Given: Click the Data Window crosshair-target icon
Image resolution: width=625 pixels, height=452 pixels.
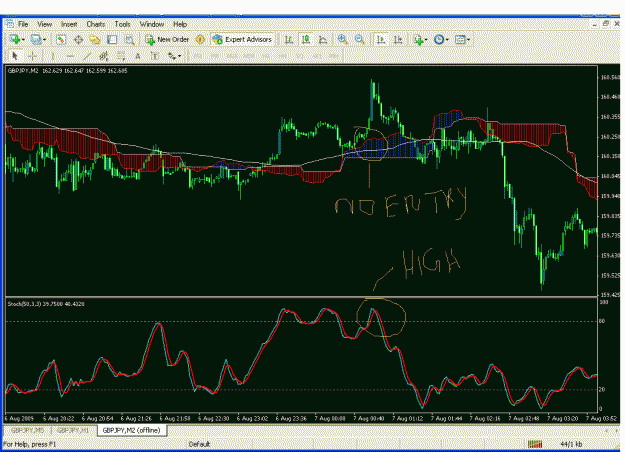Looking at the screenshot, I should pyautogui.click(x=78, y=39).
